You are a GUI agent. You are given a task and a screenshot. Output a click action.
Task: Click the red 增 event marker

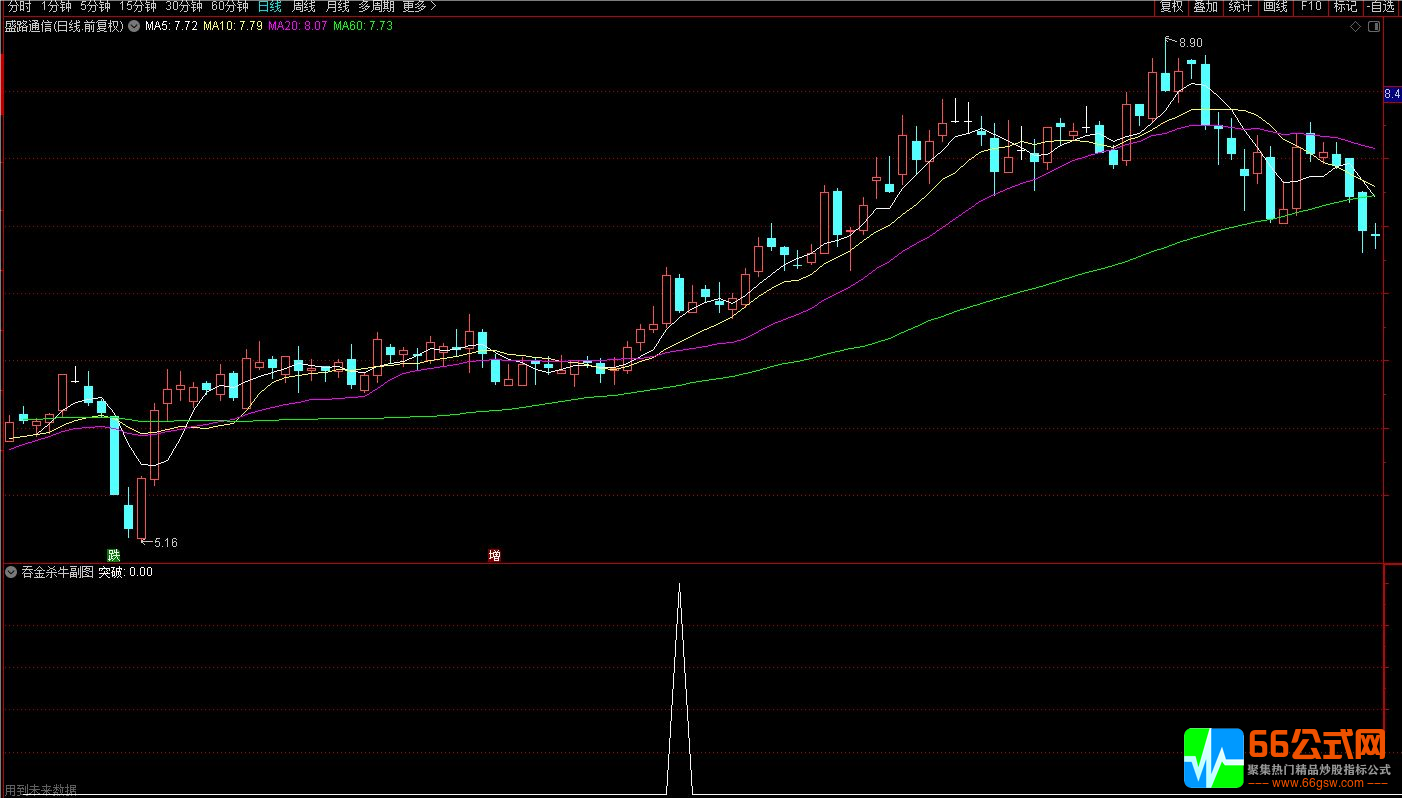point(494,555)
